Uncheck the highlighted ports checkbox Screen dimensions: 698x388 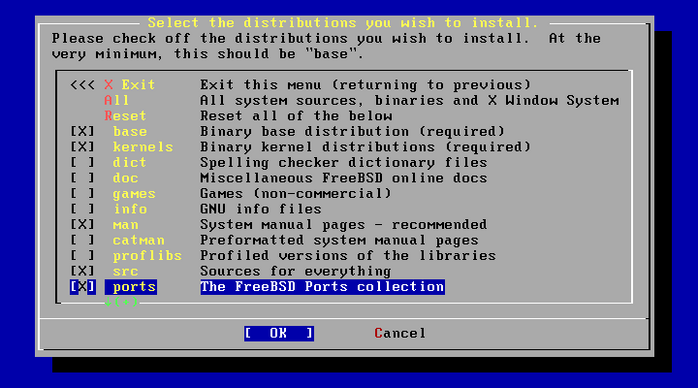(82, 287)
